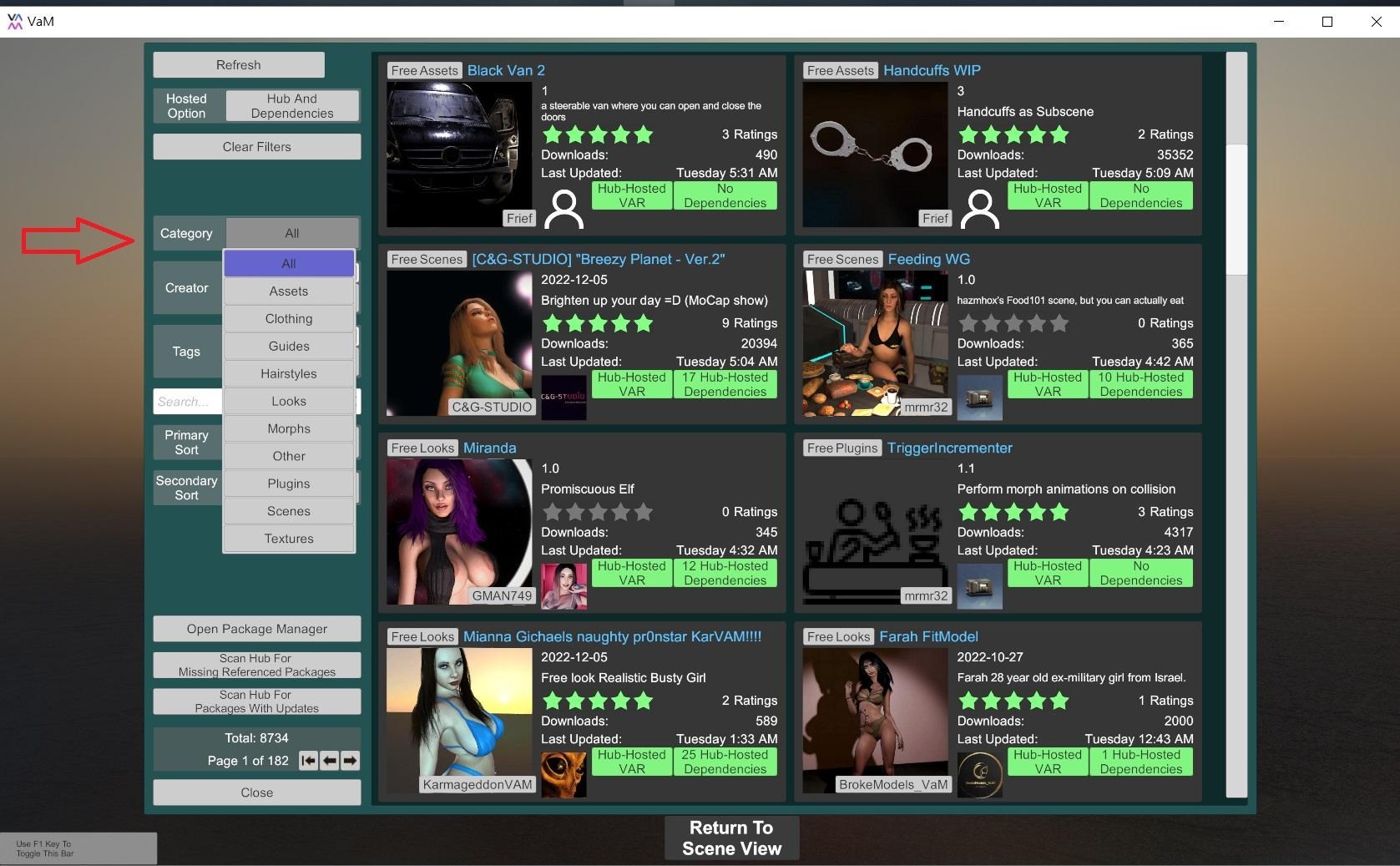
Task: Open Package Manager
Action: (257, 629)
